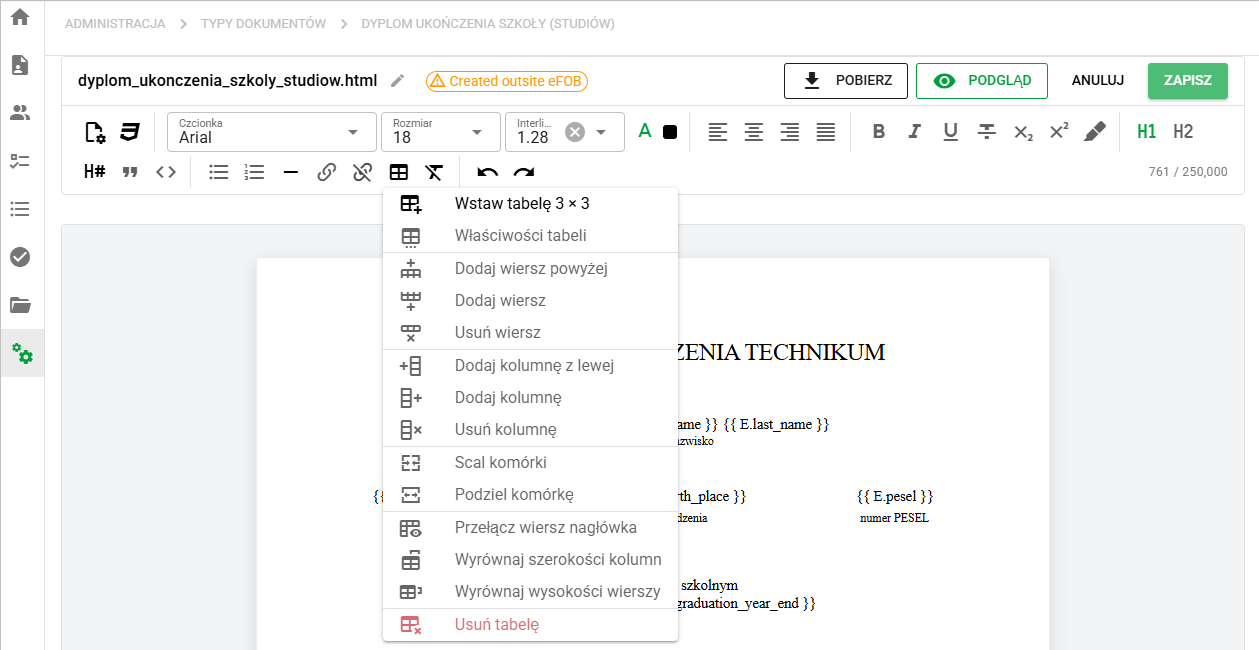This screenshot has height=650, width=1259.
Task: Justify the text
Action: tap(826, 132)
